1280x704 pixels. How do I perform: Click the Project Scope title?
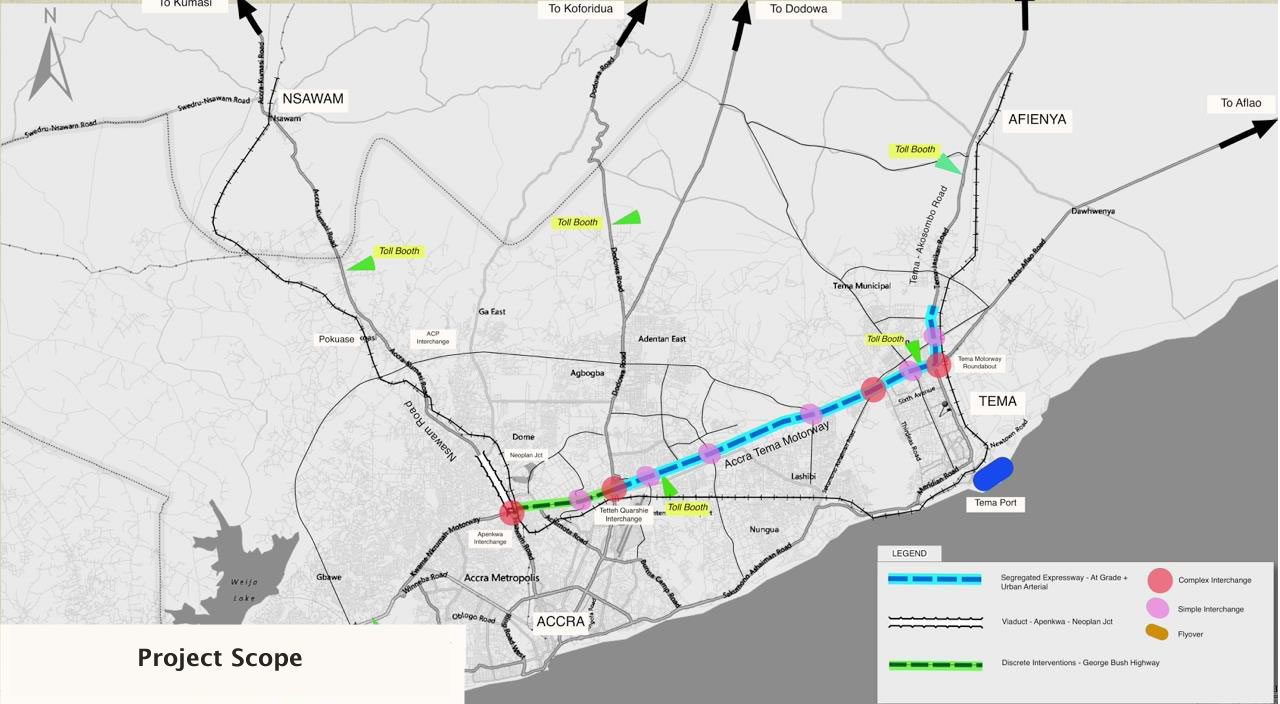[x=220, y=658]
